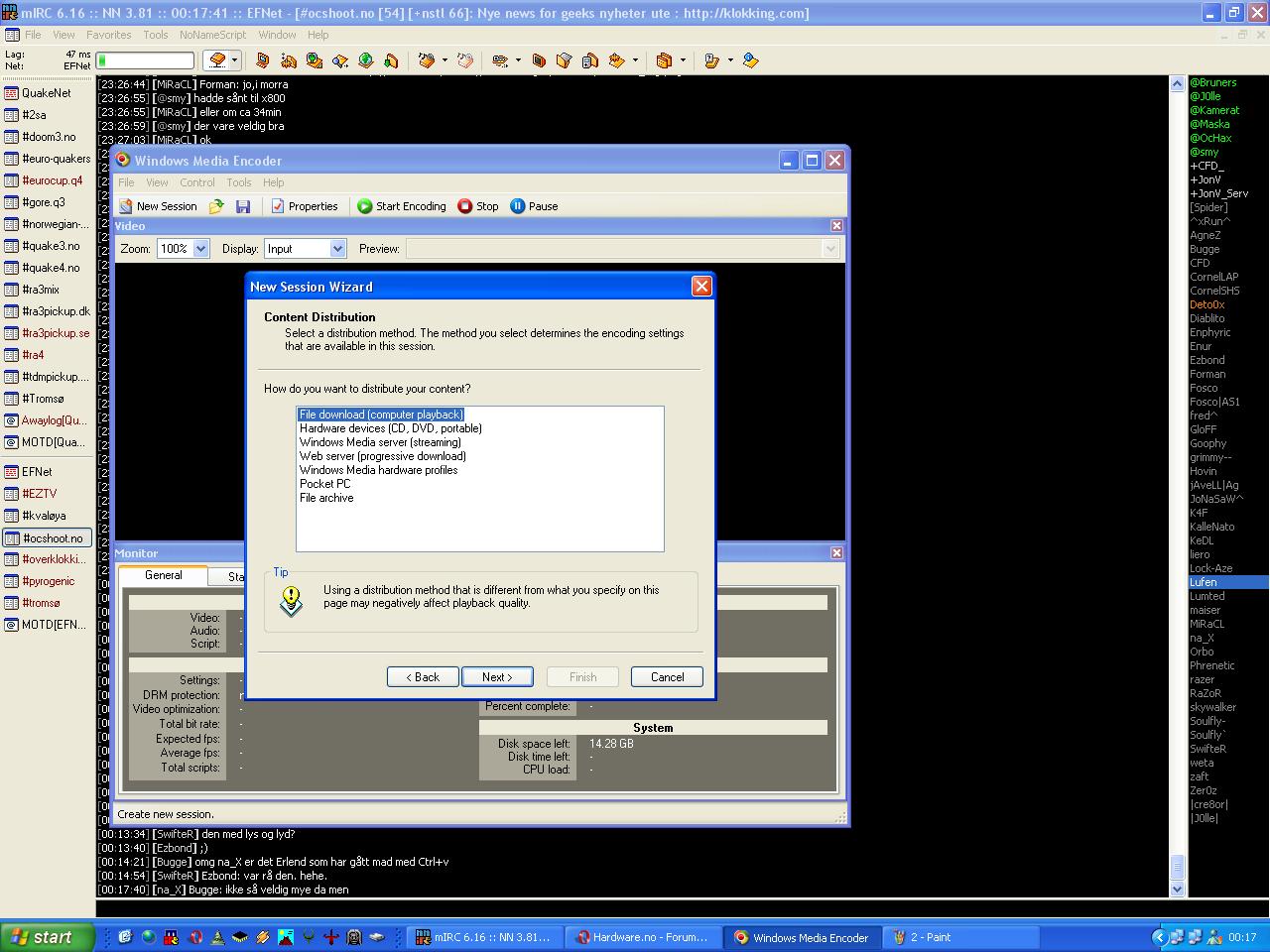Select Hardware devices (CD, DVD, portable)
This screenshot has height=952, width=1270.
tap(391, 428)
